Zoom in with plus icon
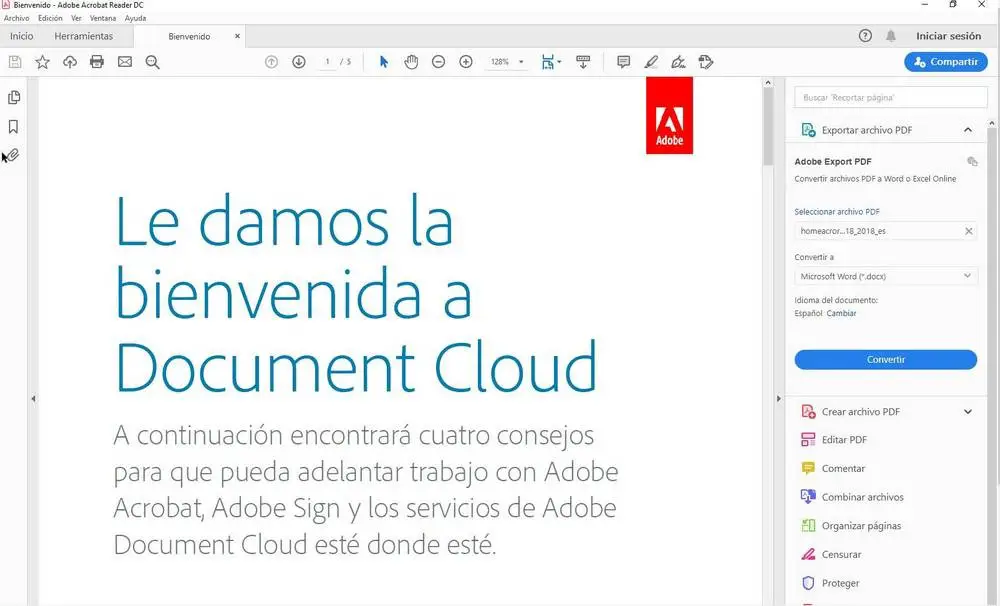Screen dimensions: 1000x606 click(466, 62)
